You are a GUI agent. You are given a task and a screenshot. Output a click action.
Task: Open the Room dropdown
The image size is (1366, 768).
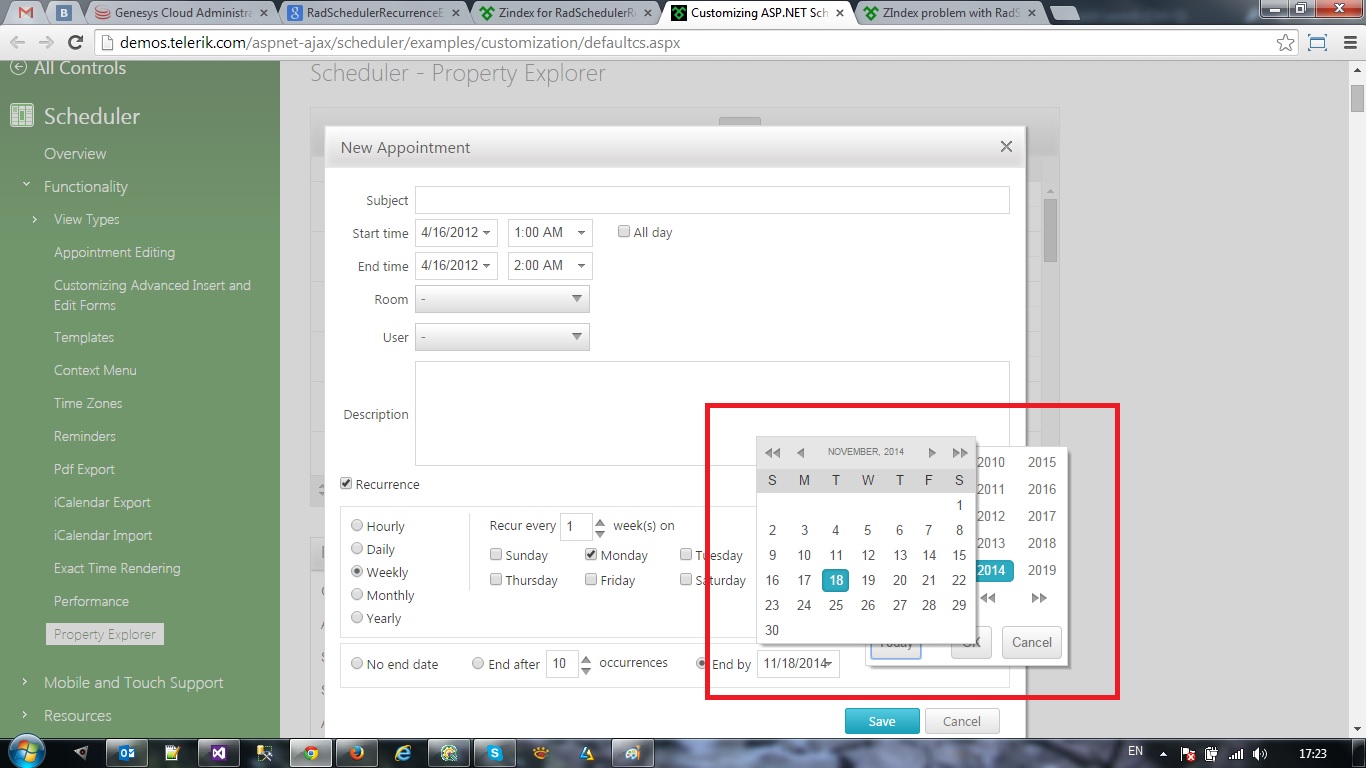pyautogui.click(x=502, y=299)
